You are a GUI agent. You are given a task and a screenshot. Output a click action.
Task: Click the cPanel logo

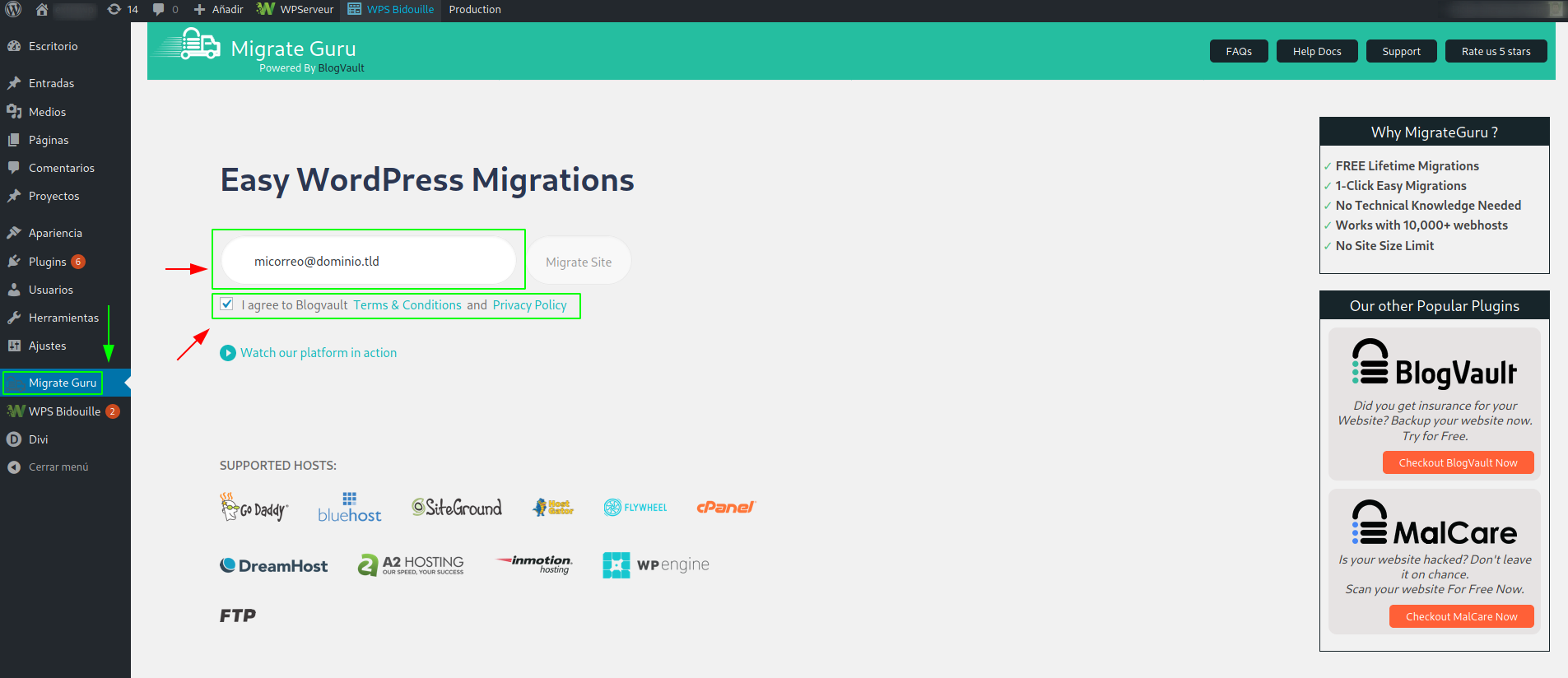pyautogui.click(x=726, y=507)
